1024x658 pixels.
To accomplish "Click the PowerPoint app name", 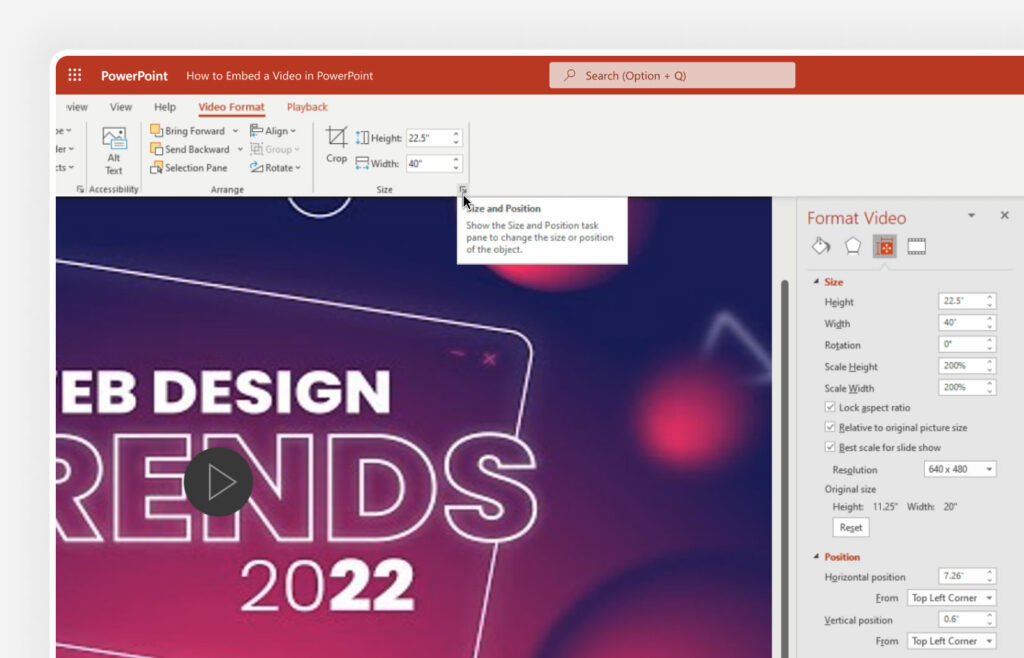I will (134, 76).
